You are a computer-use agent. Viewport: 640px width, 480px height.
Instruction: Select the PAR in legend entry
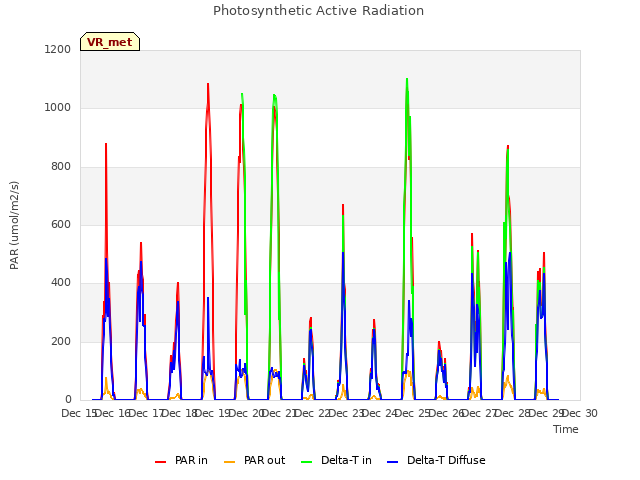point(181,460)
